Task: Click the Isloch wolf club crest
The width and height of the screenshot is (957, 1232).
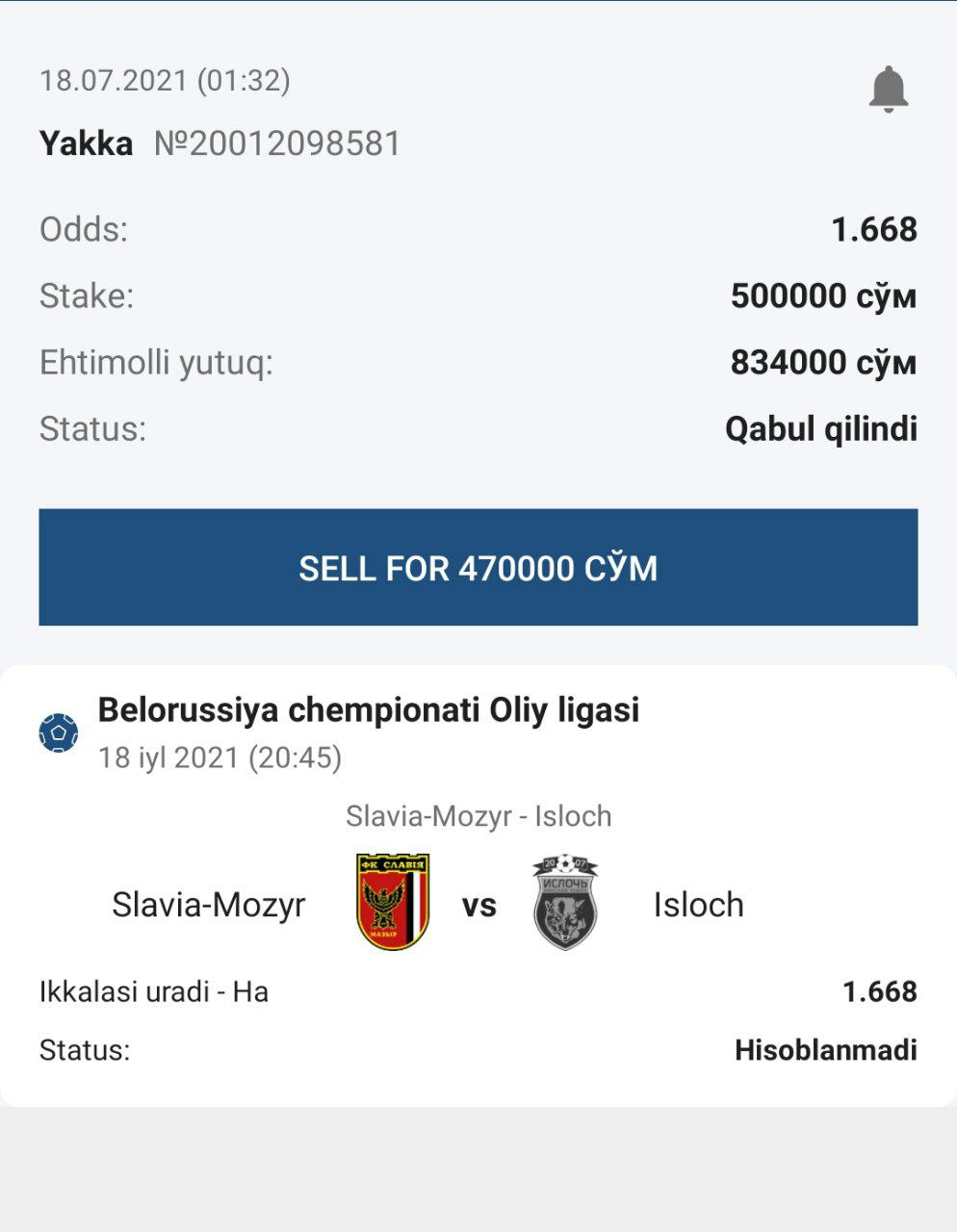Action: [x=565, y=902]
